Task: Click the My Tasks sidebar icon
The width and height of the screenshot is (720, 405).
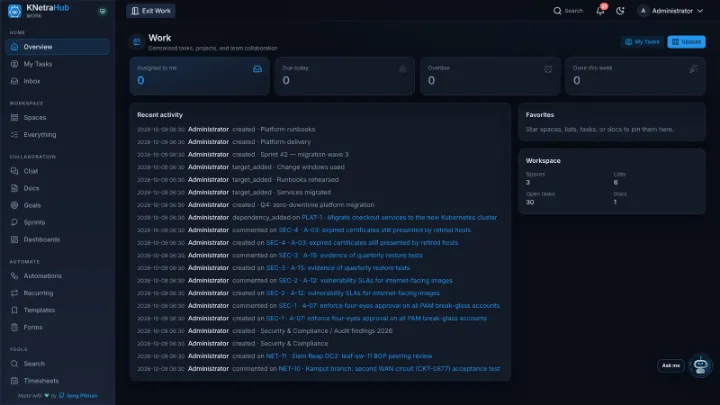Action: (14, 64)
